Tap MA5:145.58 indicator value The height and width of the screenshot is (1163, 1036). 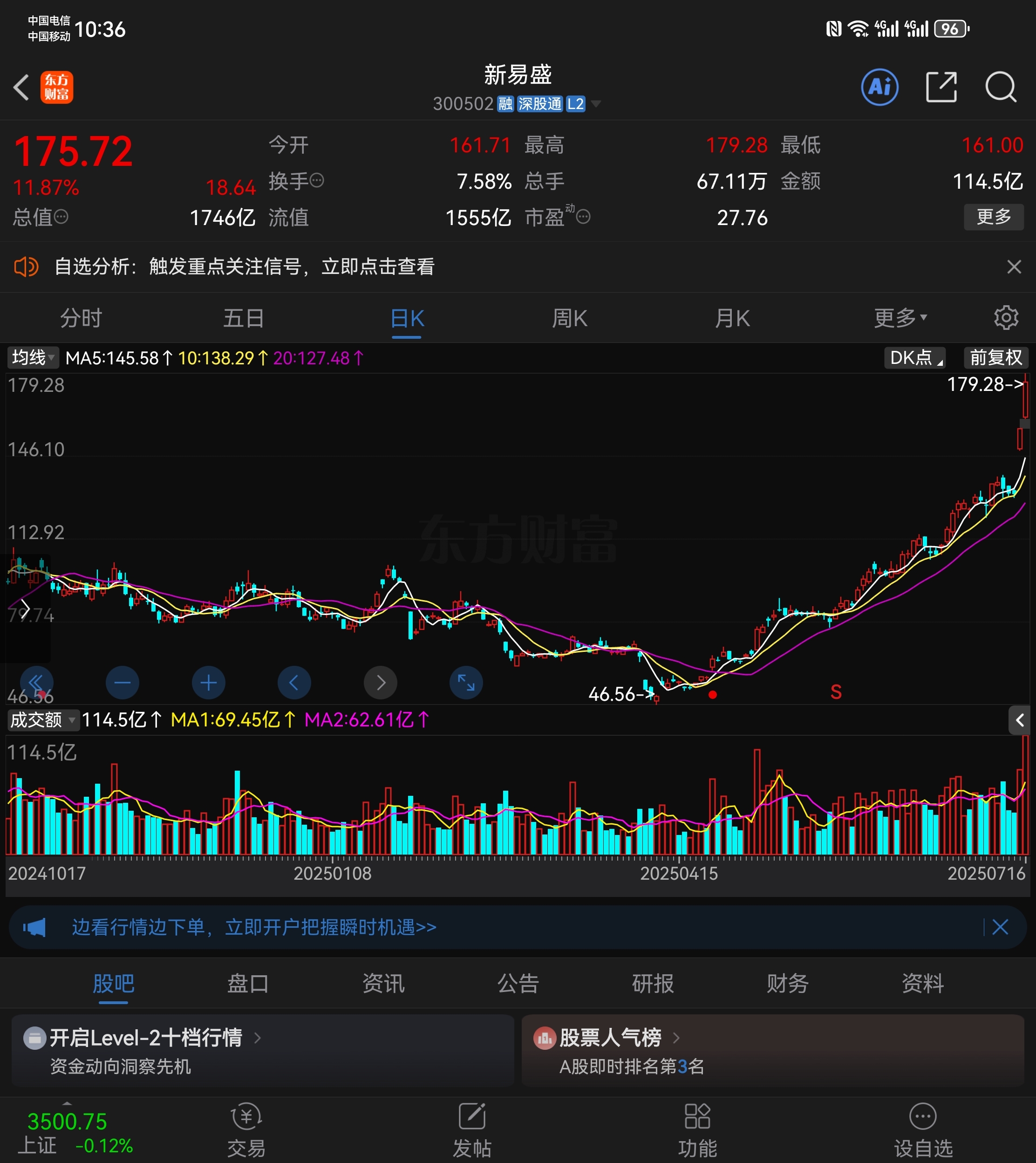(x=118, y=358)
